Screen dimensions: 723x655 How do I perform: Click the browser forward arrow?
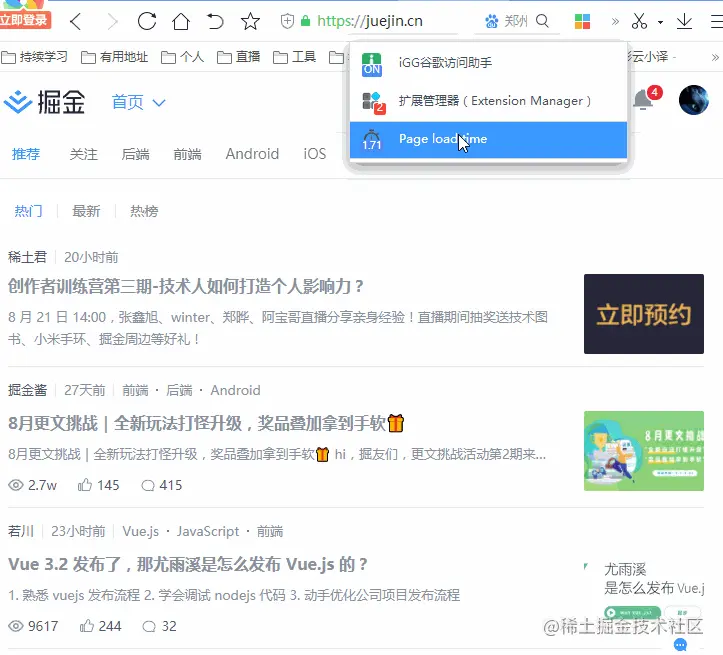point(112,21)
